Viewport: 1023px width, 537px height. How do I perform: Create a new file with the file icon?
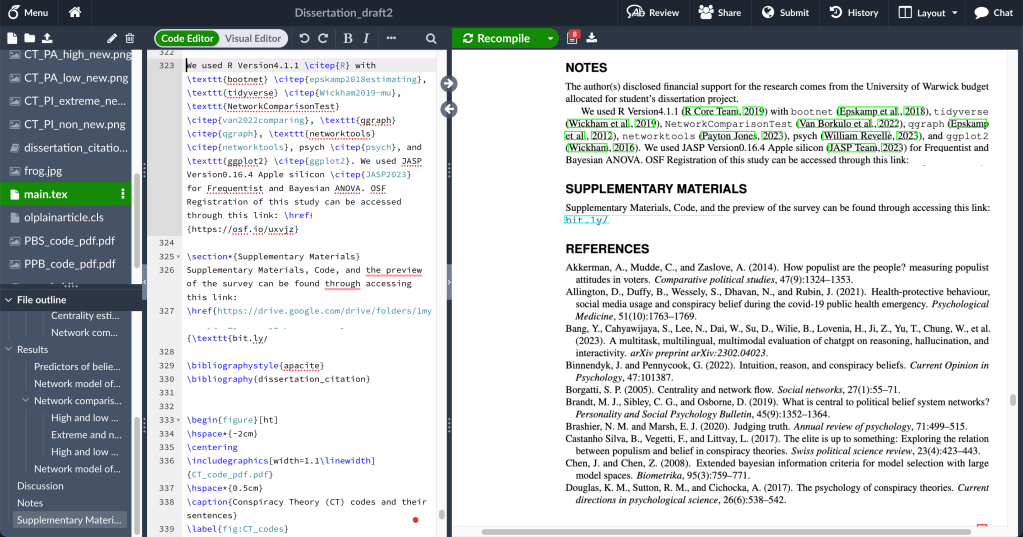[x=13, y=38]
